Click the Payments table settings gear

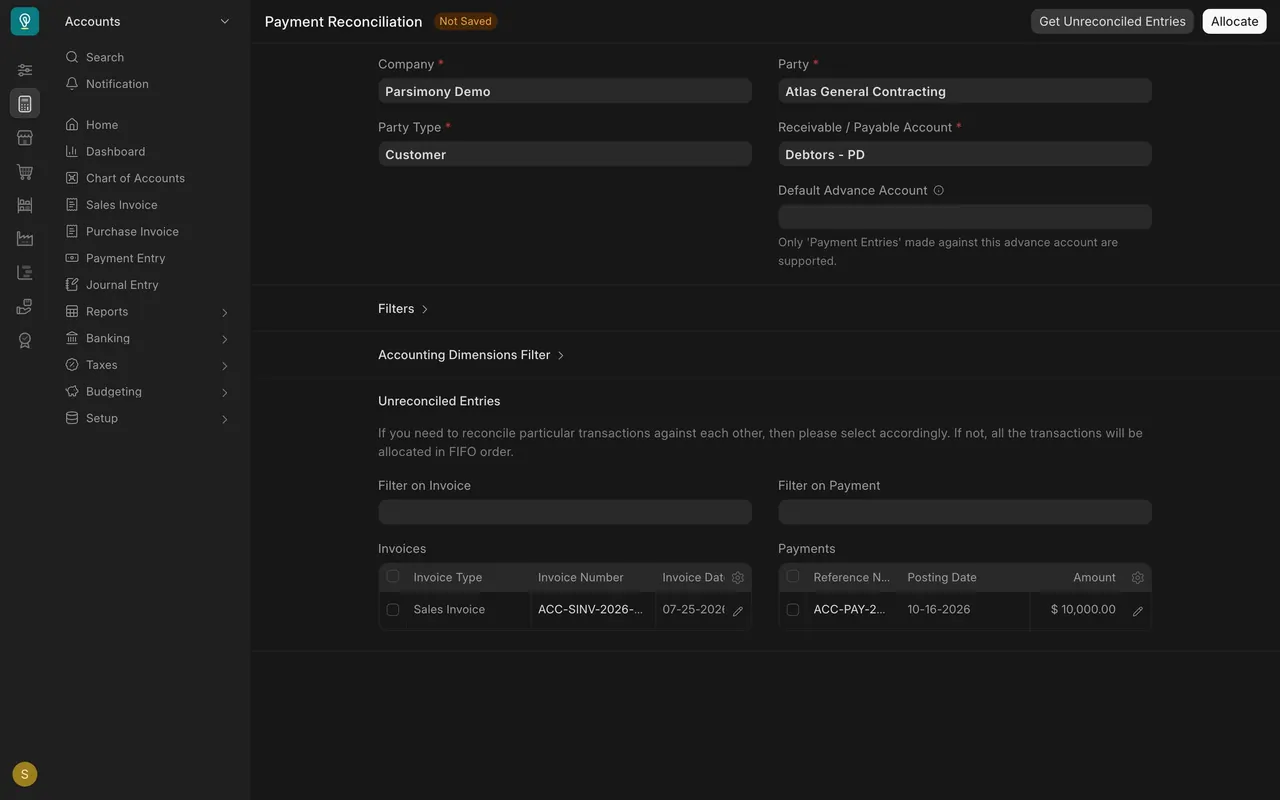pos(1137,578)
